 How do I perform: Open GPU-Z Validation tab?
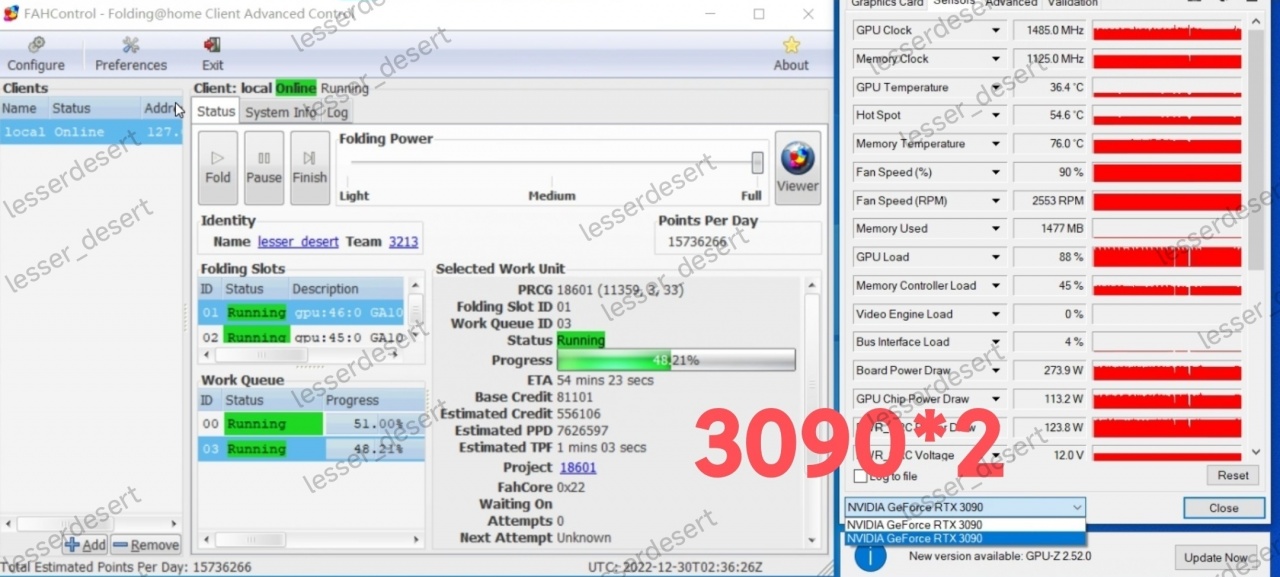pos(1072,3)
